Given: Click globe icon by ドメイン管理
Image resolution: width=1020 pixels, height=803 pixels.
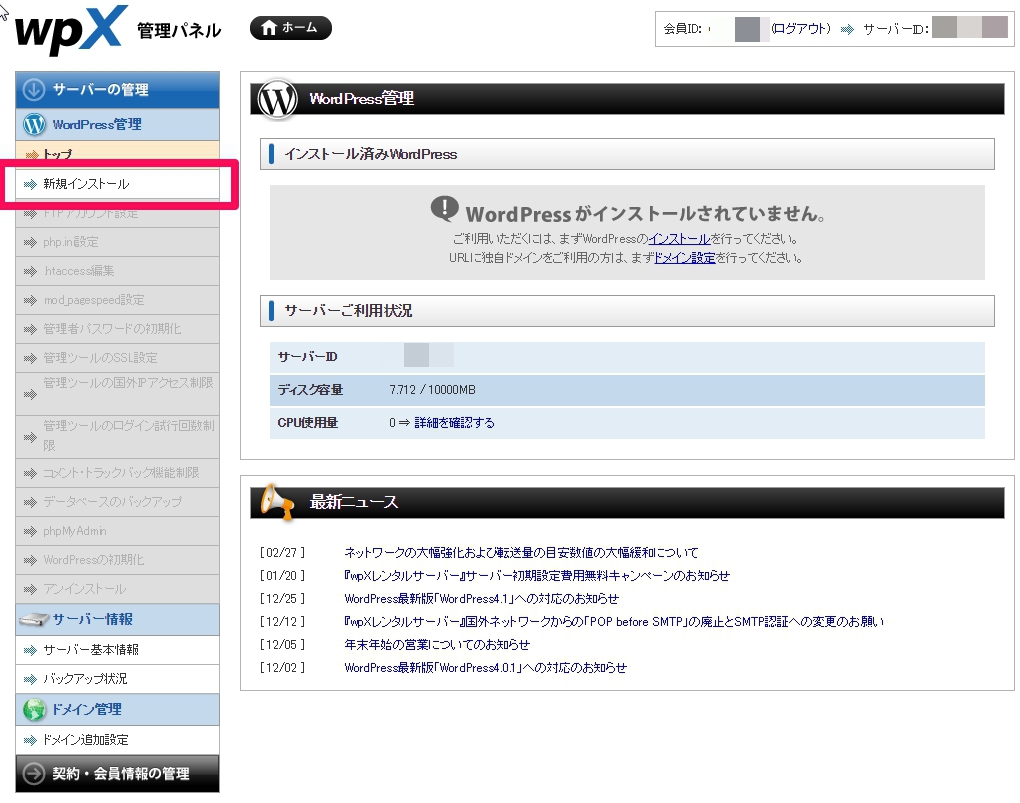Looking at the screenshot, I should tap(34, 709).
